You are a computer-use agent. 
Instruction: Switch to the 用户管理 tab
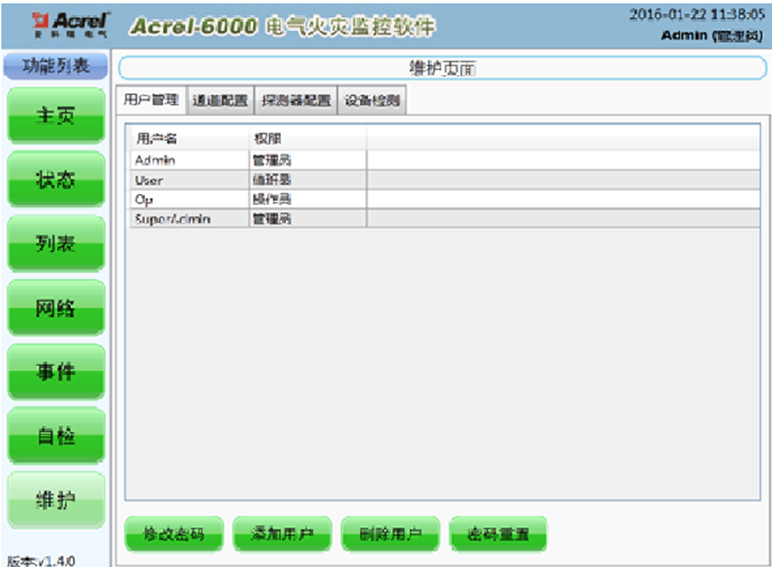click(151, 100)
